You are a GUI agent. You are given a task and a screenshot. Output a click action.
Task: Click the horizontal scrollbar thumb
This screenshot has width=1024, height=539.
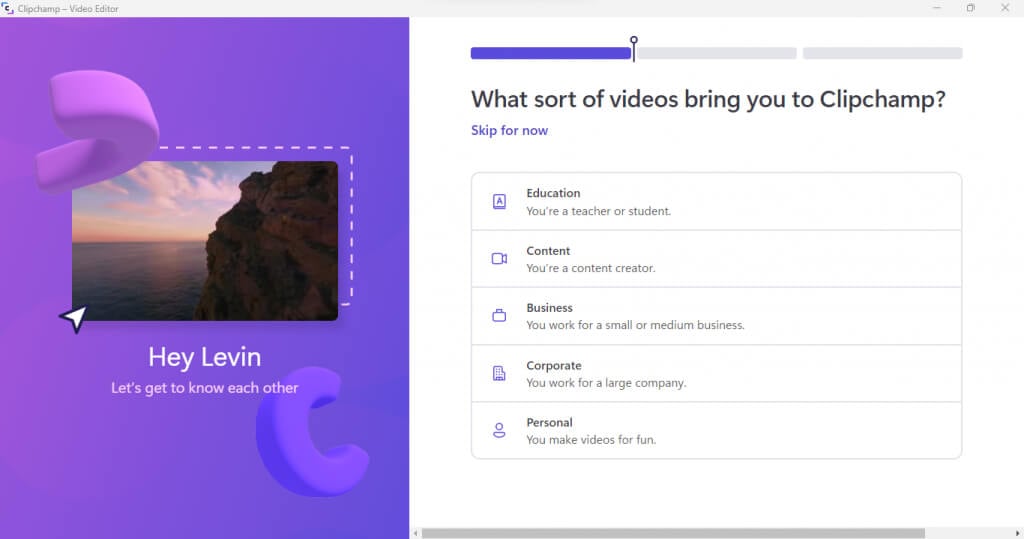pos(673,533)
